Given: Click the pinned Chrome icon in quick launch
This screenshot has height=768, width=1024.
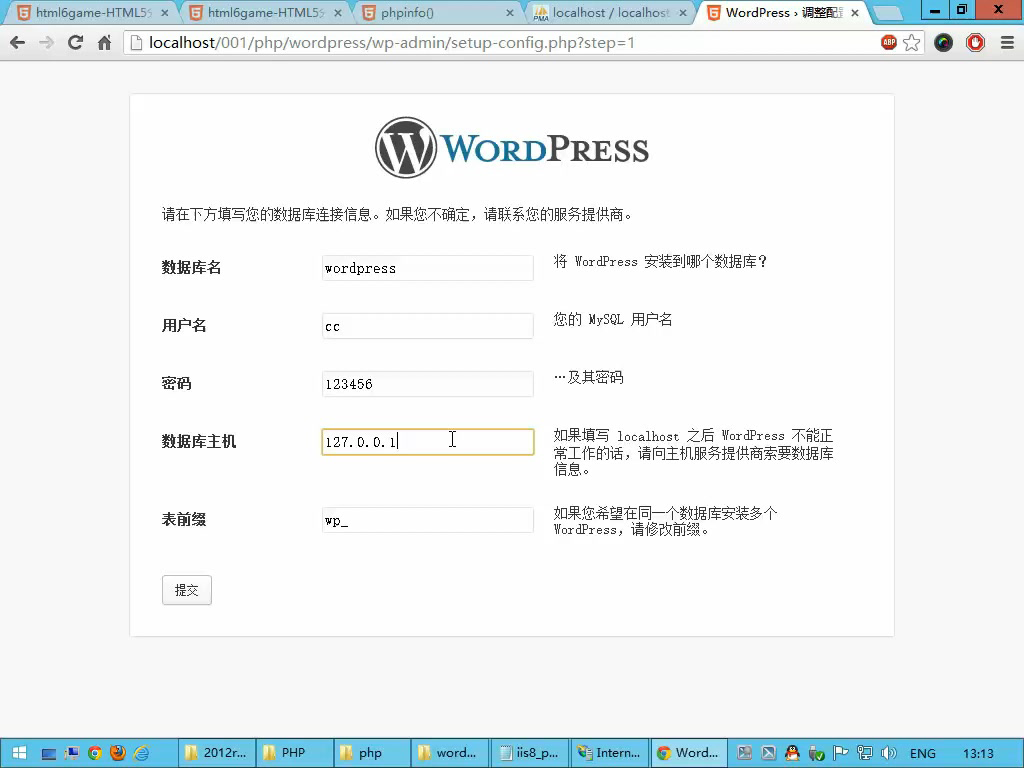Looking at the screenshot, I should click(95, 753).
